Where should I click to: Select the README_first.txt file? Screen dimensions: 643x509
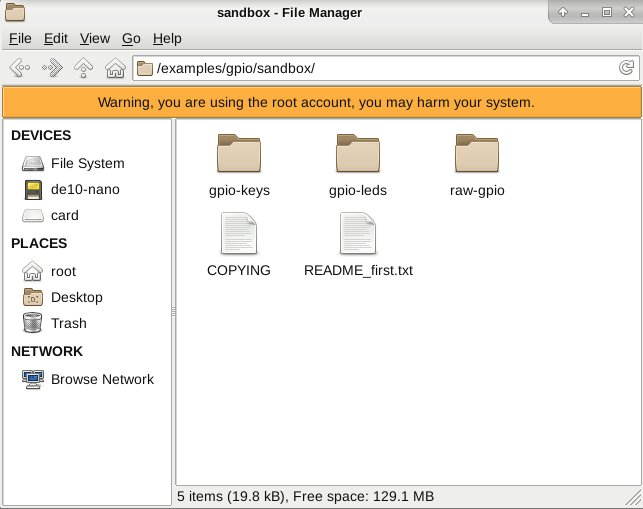point(358,245)
